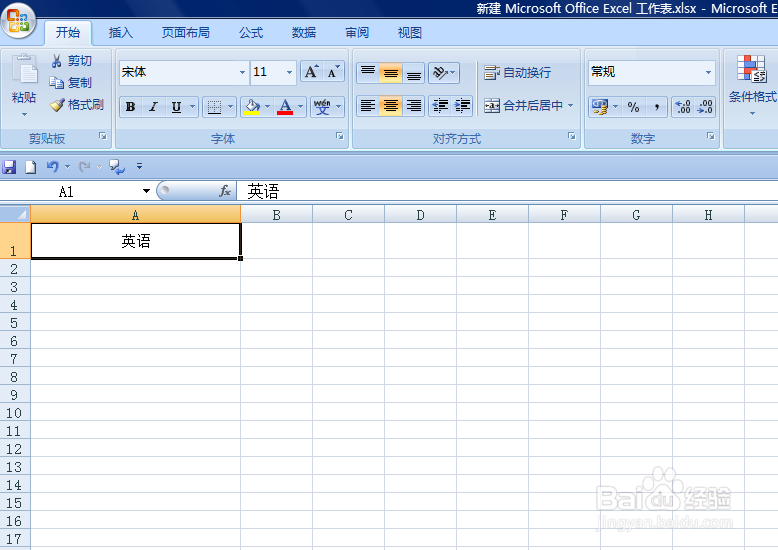Apply percent style

pos(633,107)
